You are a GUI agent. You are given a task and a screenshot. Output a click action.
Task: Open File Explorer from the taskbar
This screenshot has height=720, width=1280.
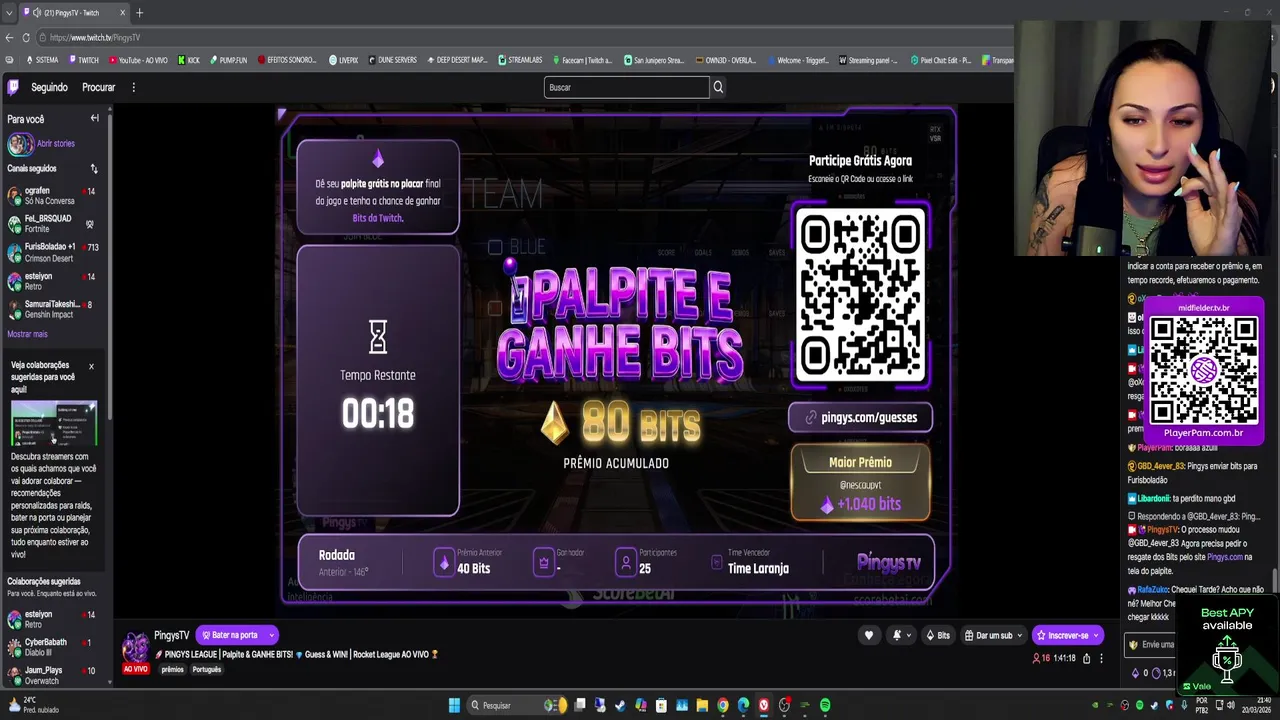(x=702, y=705)
